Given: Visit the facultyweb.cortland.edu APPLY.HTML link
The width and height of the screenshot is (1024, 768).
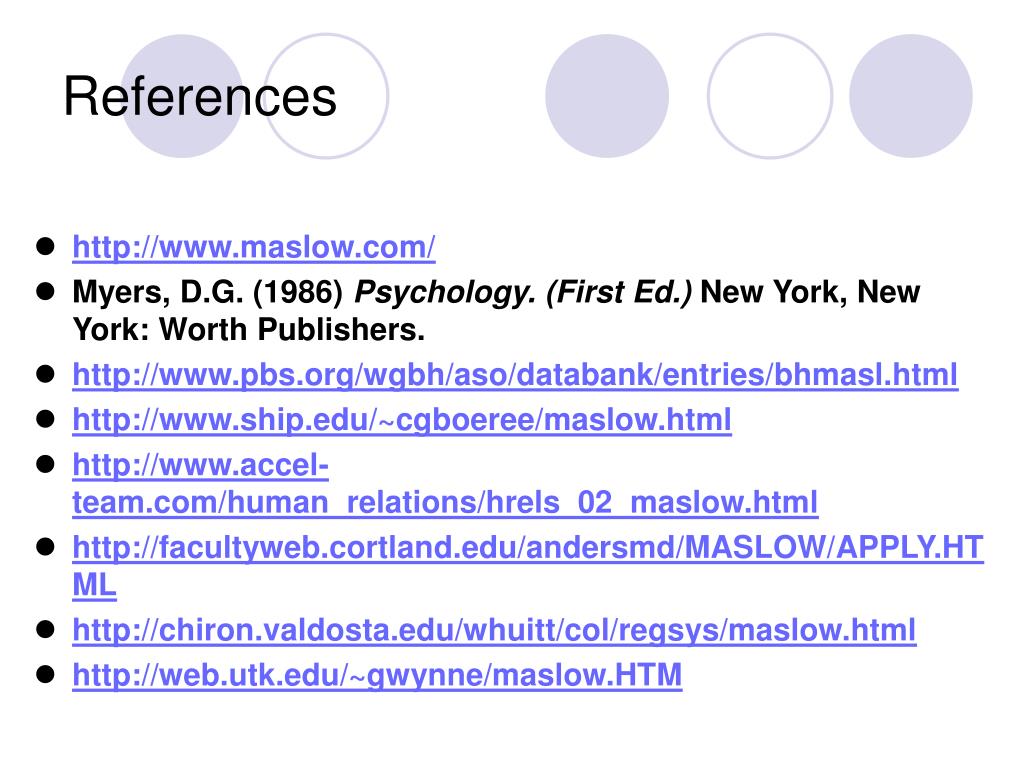Looking at the screenshot, I should click(528, 566).
